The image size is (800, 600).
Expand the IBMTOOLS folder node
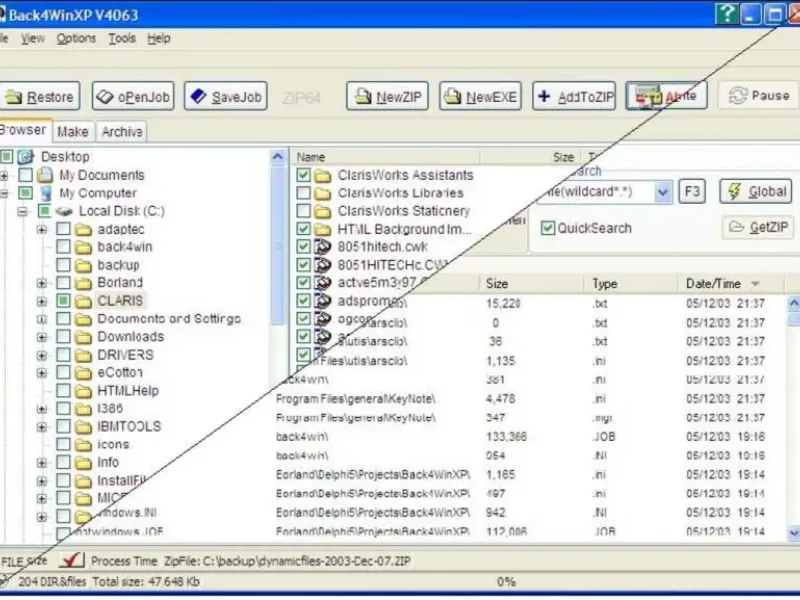[x=42, y=427]
